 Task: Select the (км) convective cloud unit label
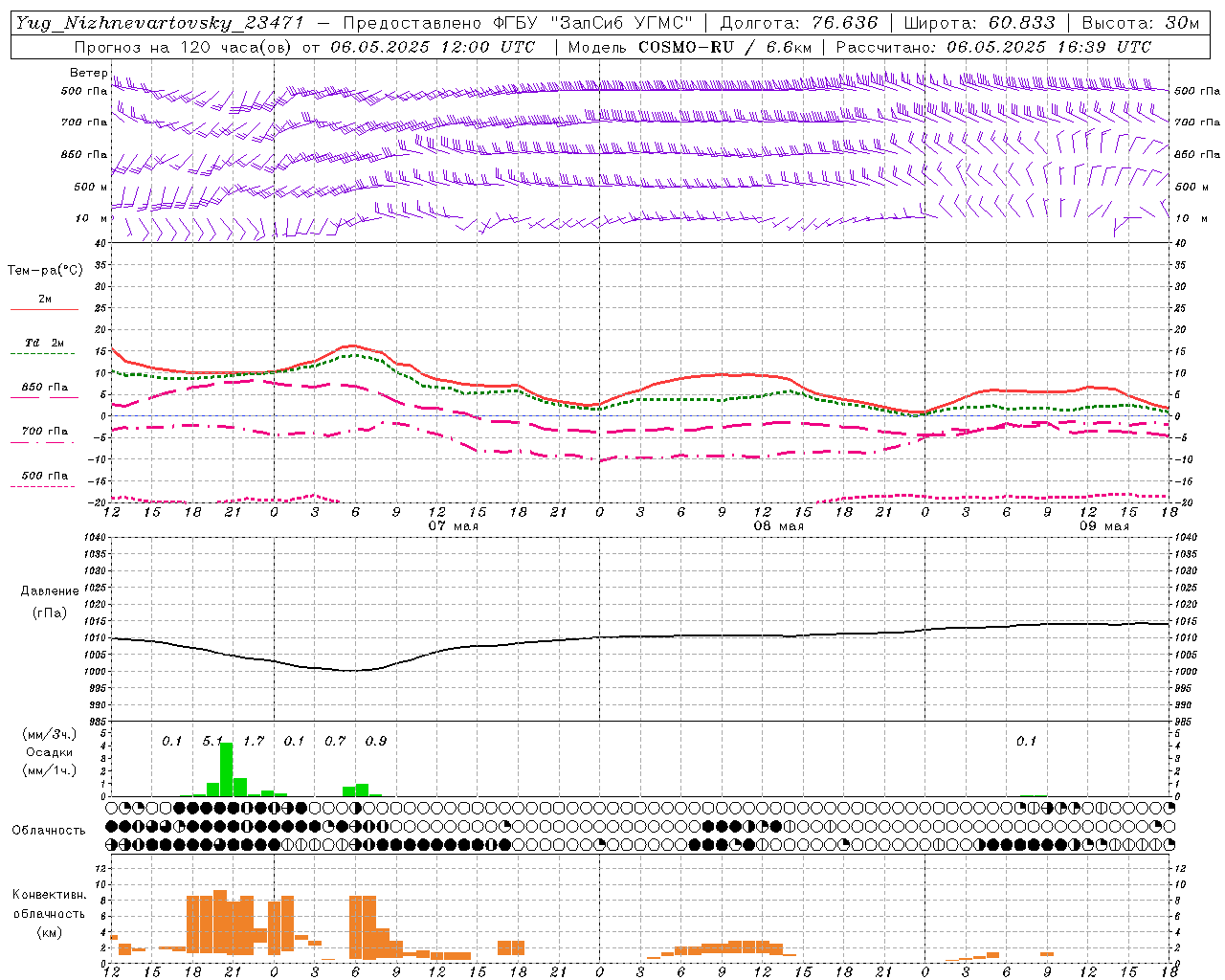tap(50, 932)
